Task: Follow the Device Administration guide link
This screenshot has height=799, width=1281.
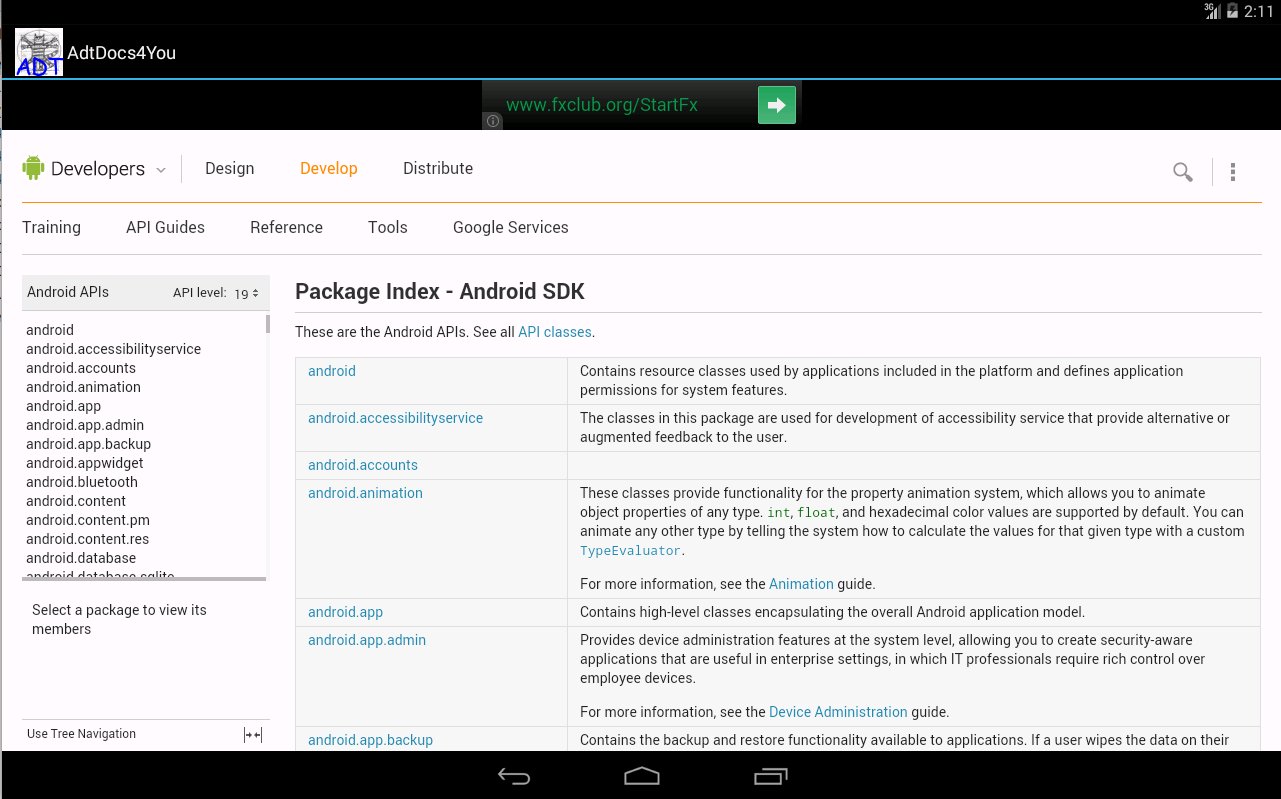Action: click(x=838, y=712)
